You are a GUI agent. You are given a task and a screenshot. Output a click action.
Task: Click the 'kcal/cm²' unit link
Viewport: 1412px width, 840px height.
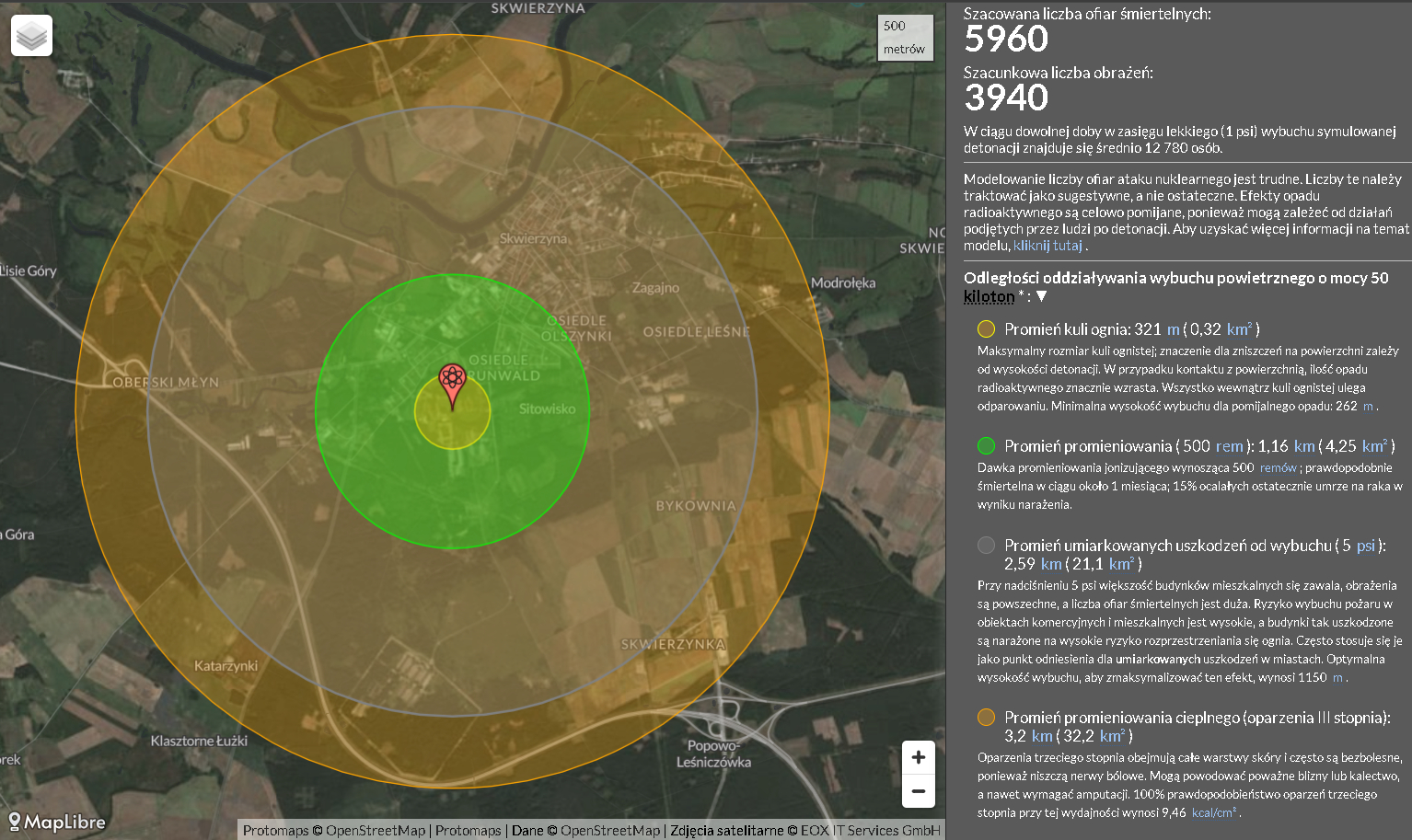click(1214, 812)
